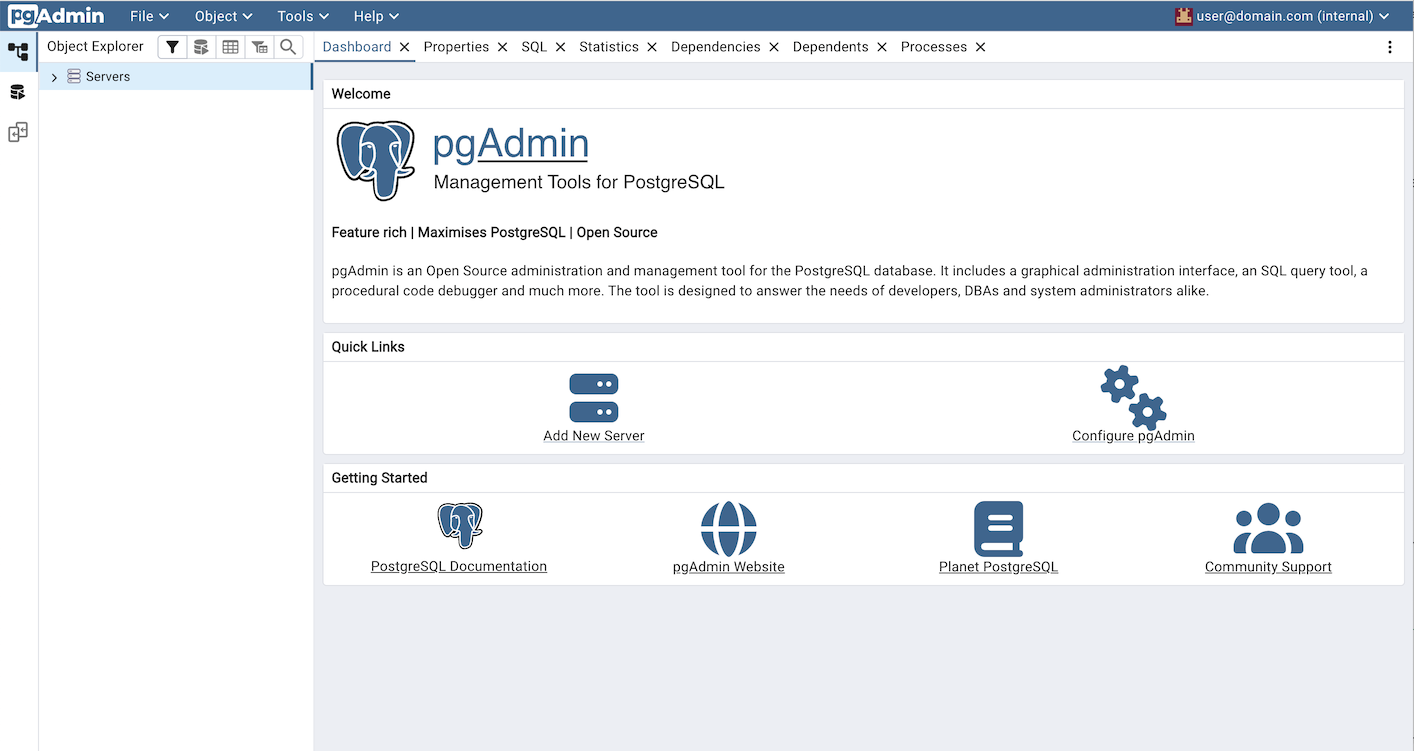The height and width of the screenshot is (751, 1414).
Task: Open the Tools dropdown menu
Action: click(x=305, y=16)
